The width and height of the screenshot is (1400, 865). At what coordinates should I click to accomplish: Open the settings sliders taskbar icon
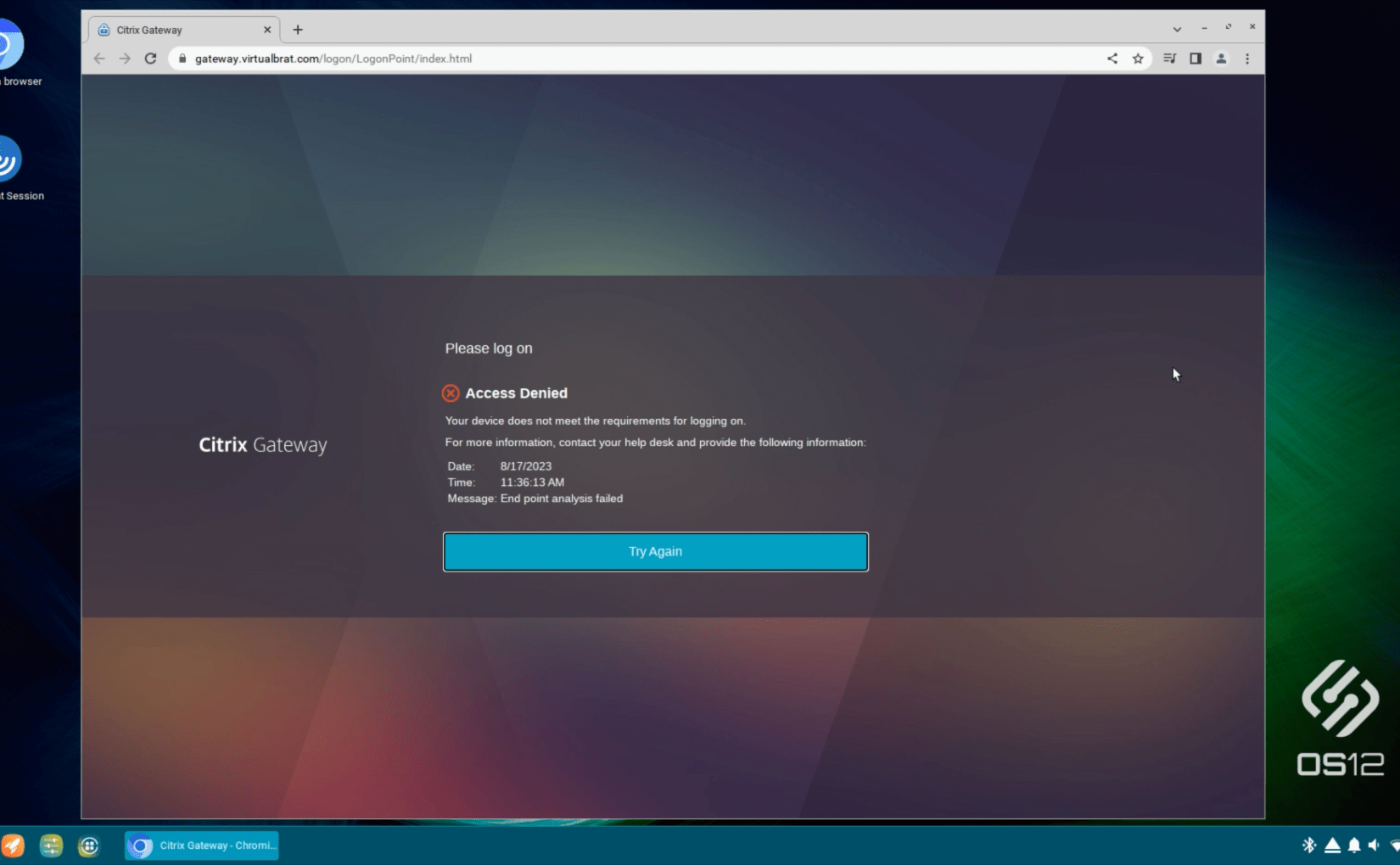click(x=51, y=845)
